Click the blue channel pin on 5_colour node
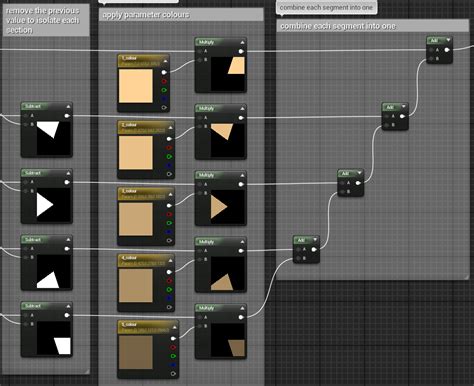The image size is (474, 386). pyautogui.click(x=173, y=365)
